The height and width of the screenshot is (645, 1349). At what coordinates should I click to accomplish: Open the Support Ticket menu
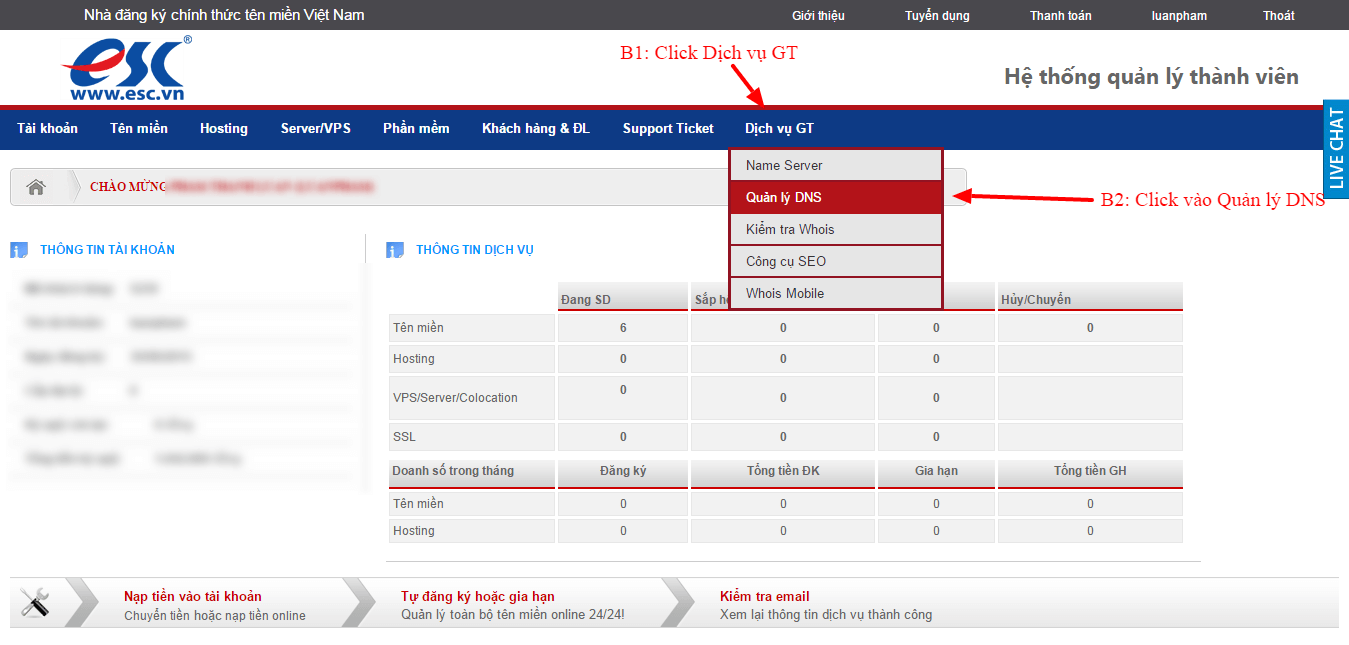tap(668, 128)
